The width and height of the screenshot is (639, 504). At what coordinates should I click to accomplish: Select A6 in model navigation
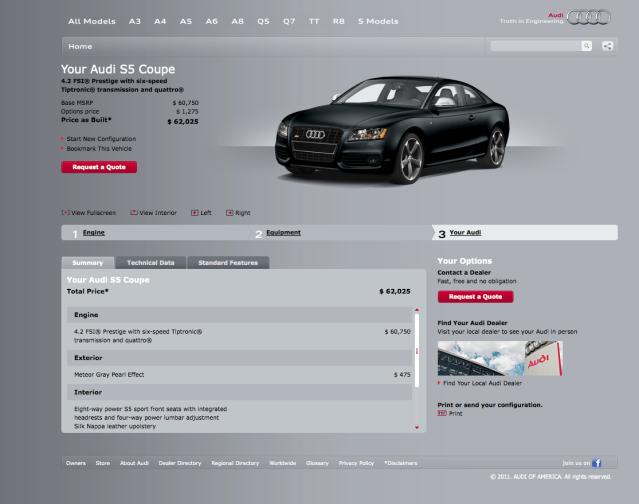pyautogui.click(x=212, y=21)
